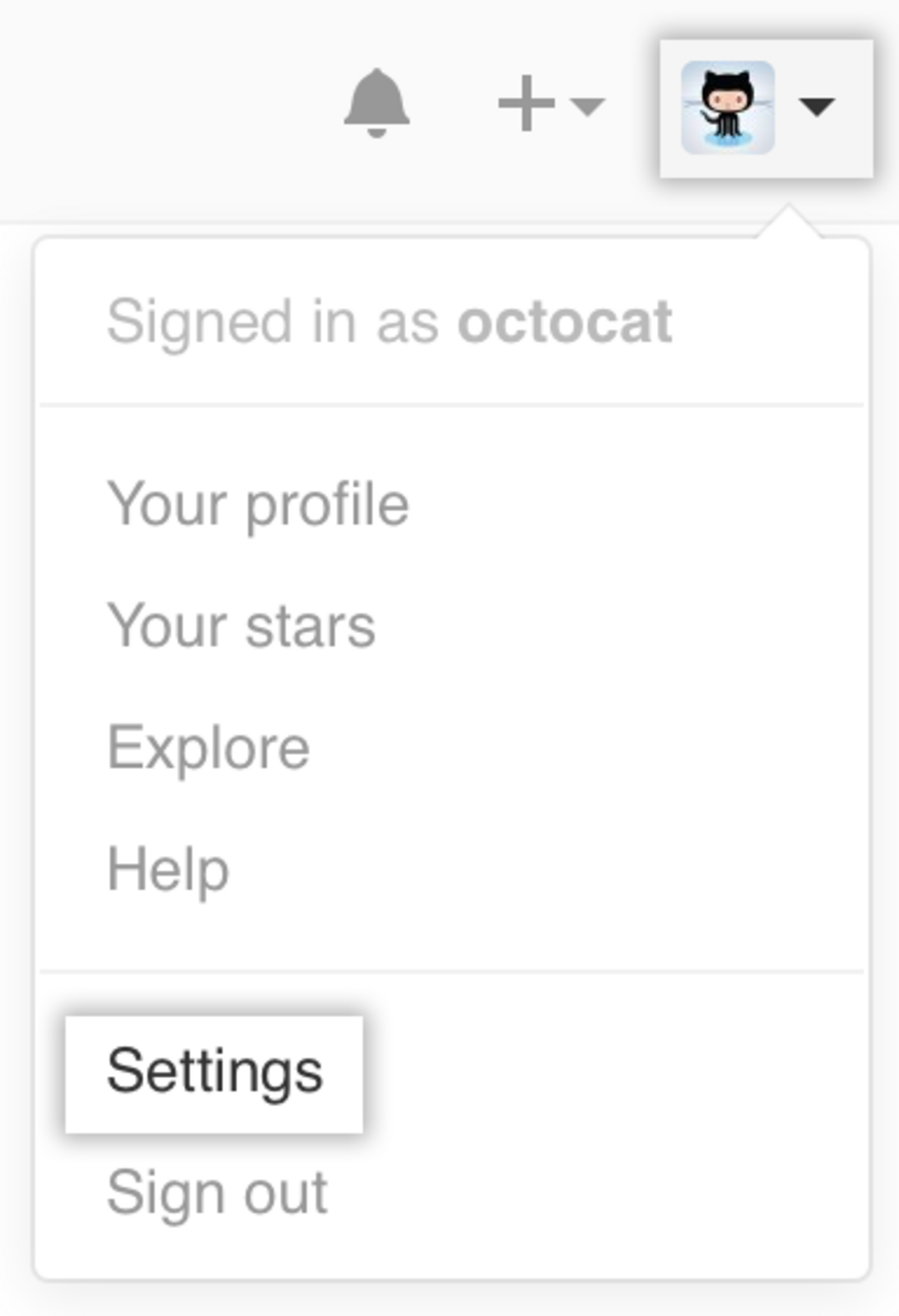Click the octocat avatar image
Image resolution: width=899 pixels, height=1316 pixels.
[x=727, y=107]
